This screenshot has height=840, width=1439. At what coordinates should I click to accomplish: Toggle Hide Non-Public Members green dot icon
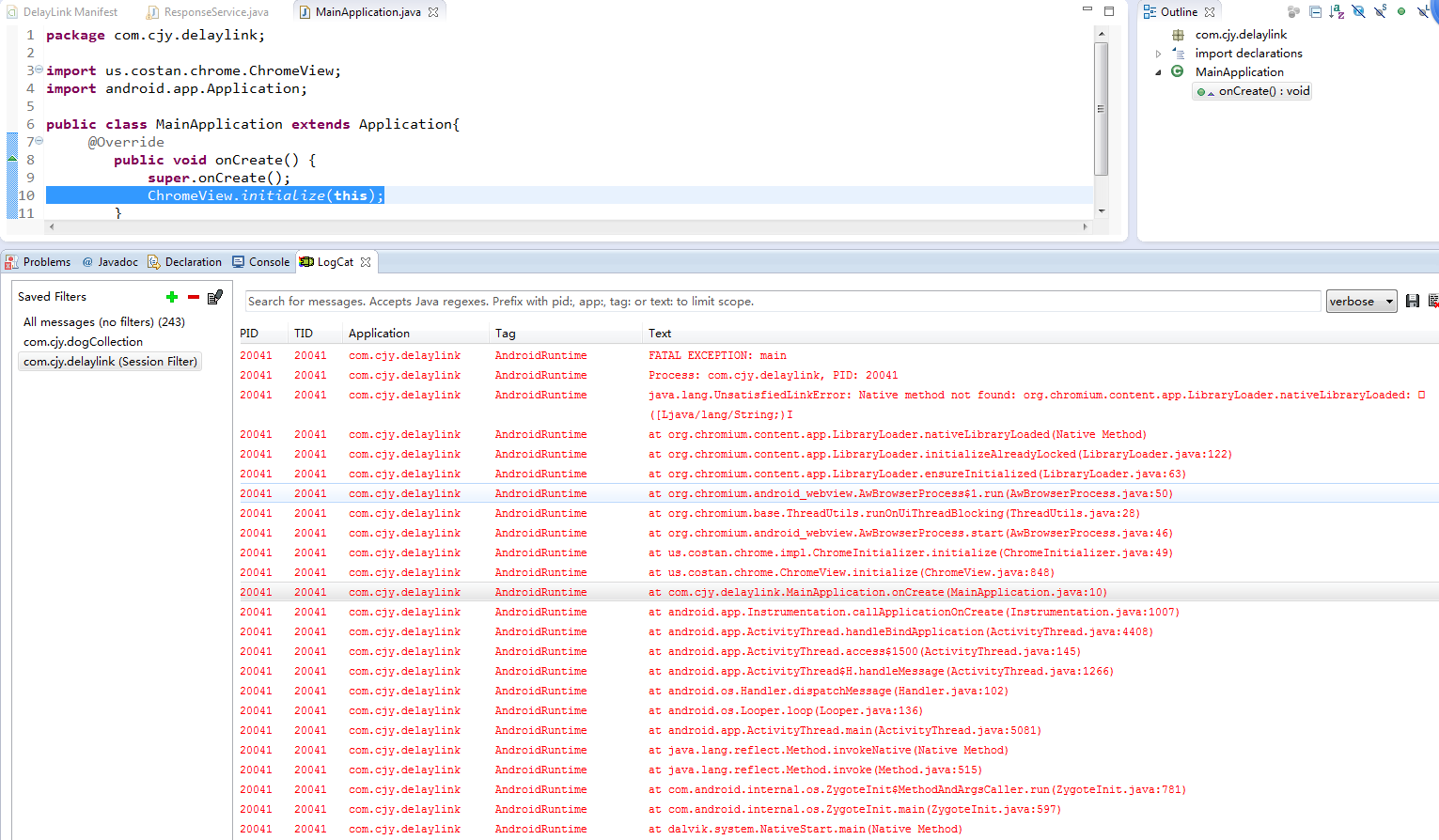click(1401, 12)
